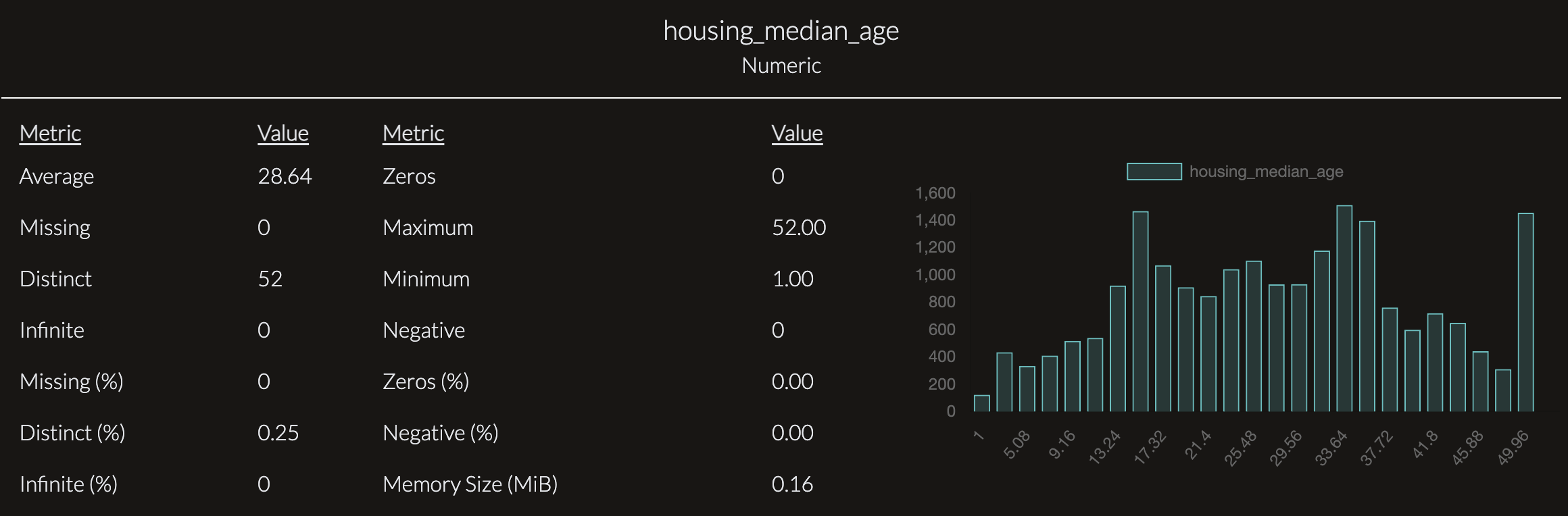Image resolution: width=1568 pixels, height=516 pixels.
Task: Click the housing_median_age legend color box
Action: click(x=1154, y=172)
